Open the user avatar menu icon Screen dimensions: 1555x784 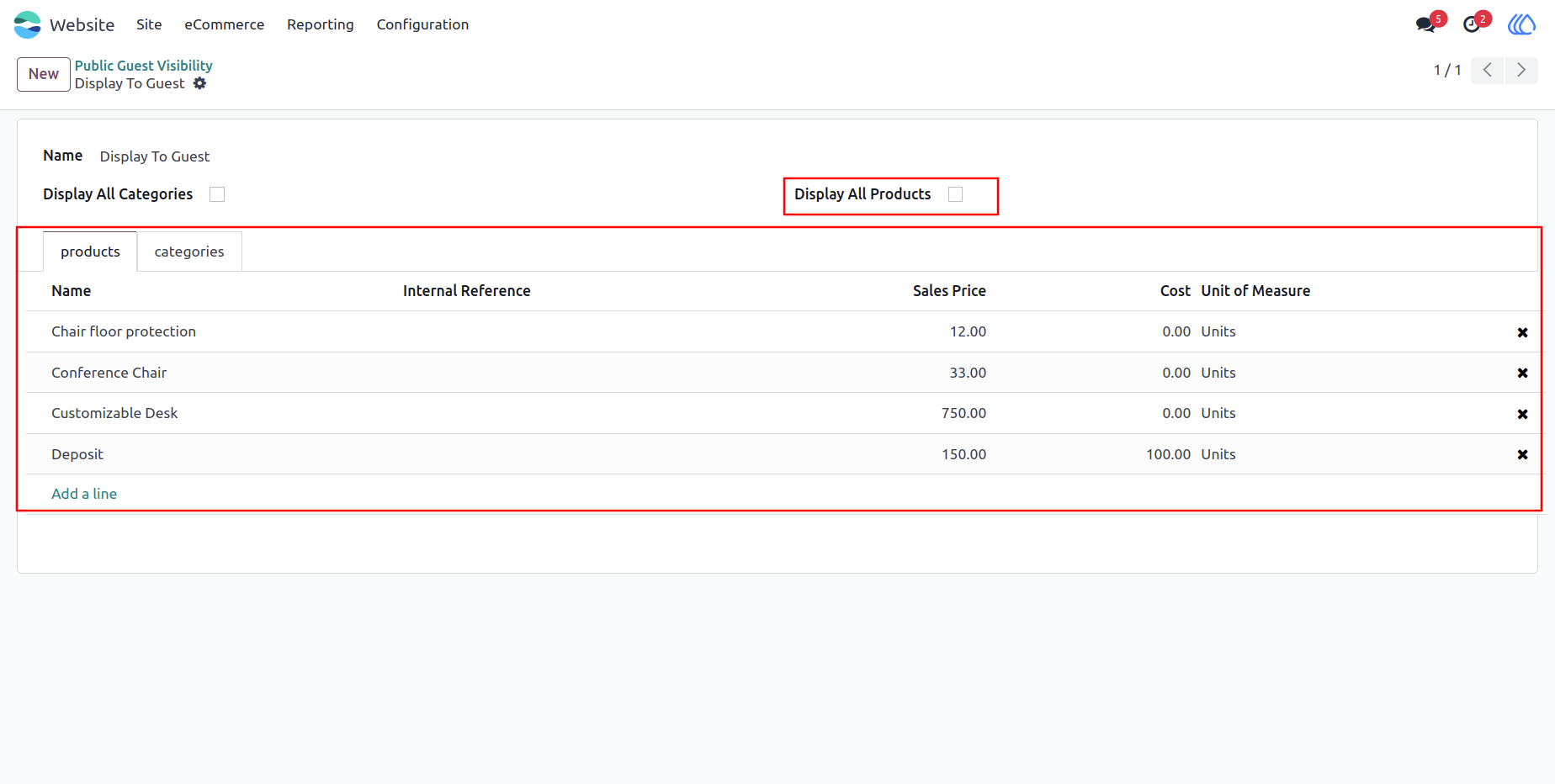tap(1521, 24)
